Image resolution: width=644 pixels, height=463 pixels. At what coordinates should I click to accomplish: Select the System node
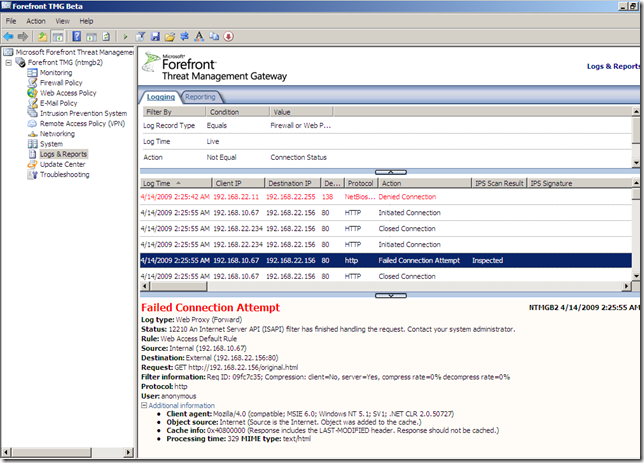pos(51,144)
